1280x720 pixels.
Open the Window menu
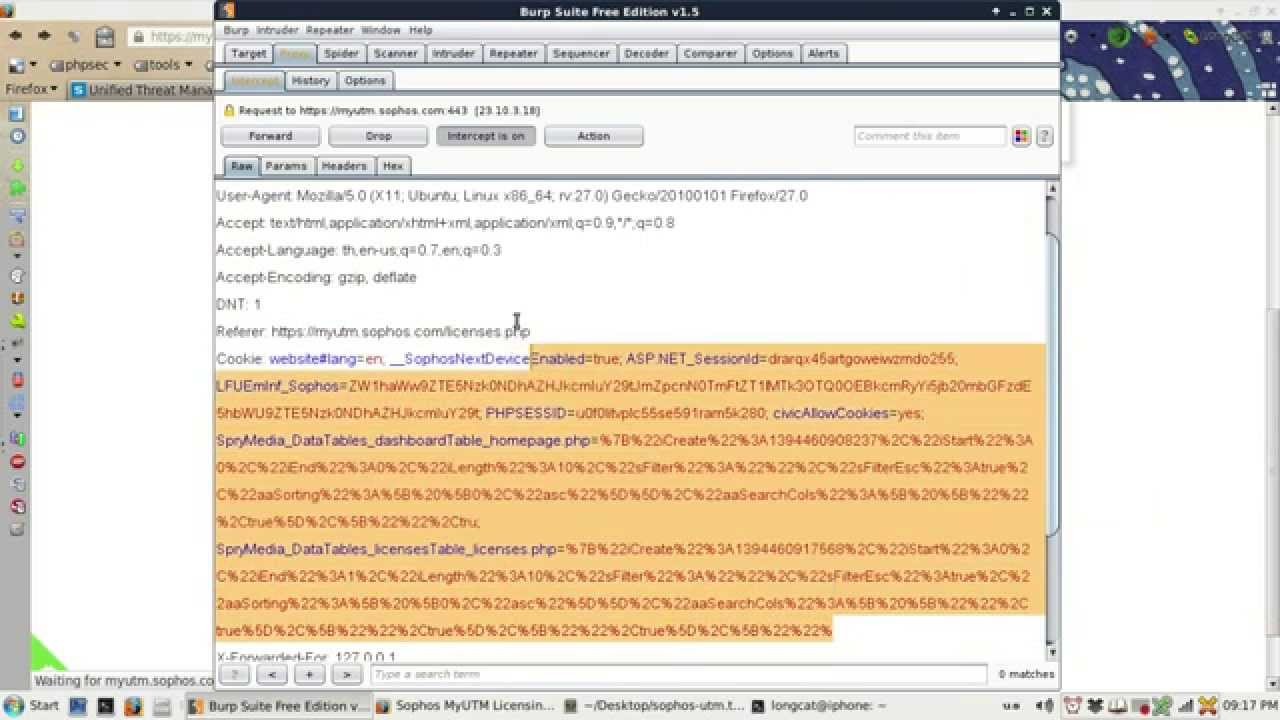click(380, 31)
